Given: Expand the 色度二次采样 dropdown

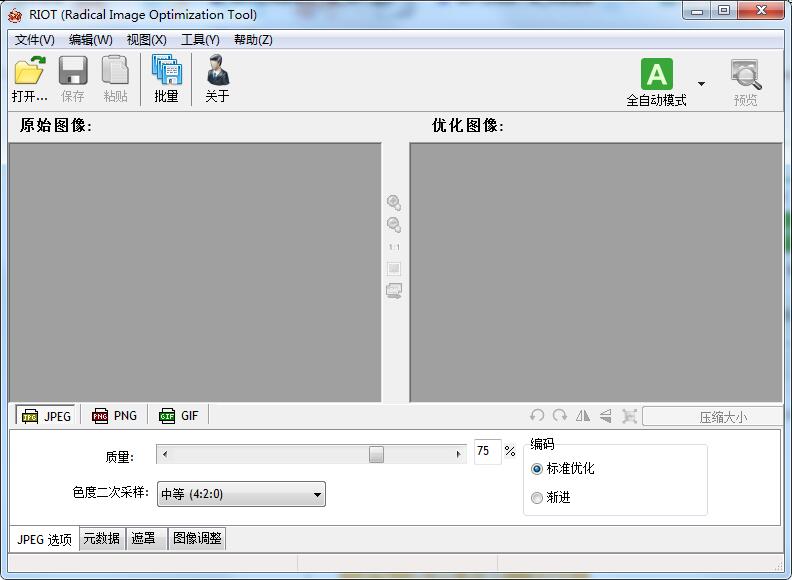Looking at the screenshot, I should (317, 494).
